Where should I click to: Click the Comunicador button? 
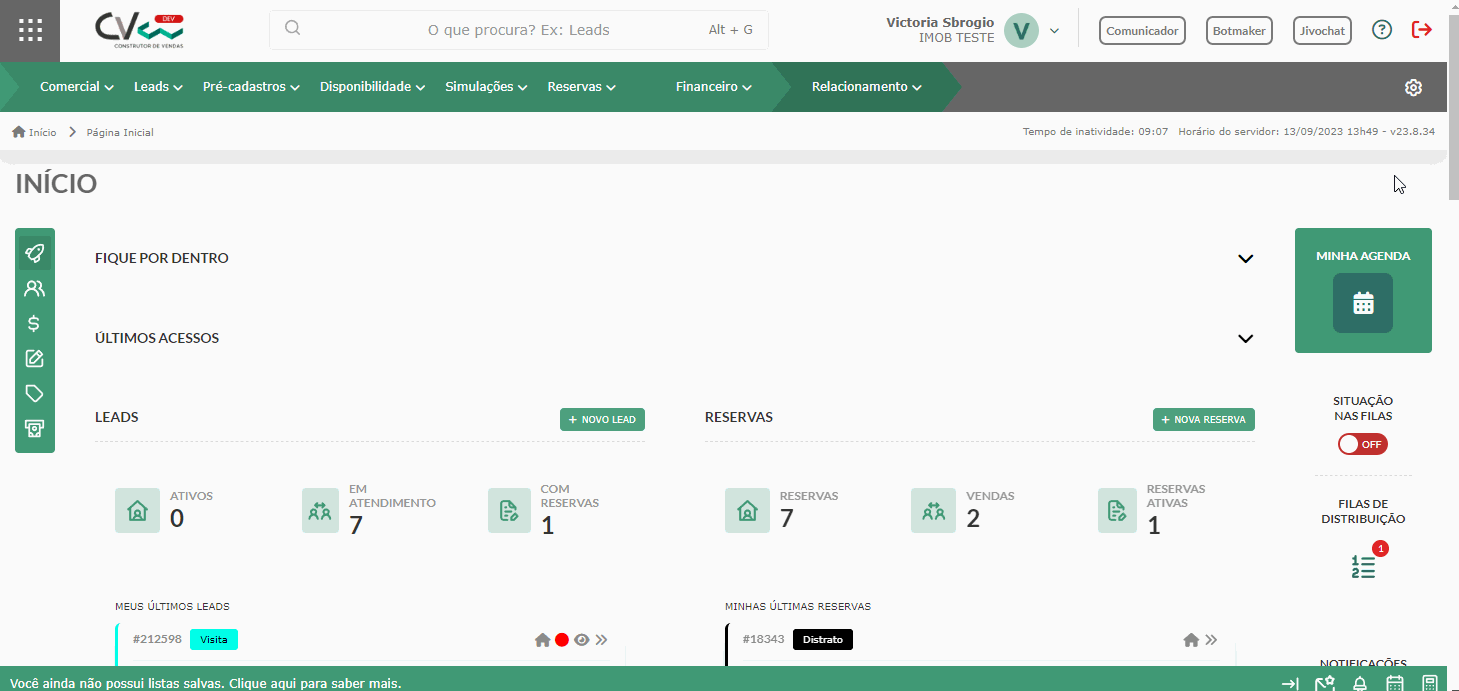(1142, 31)
